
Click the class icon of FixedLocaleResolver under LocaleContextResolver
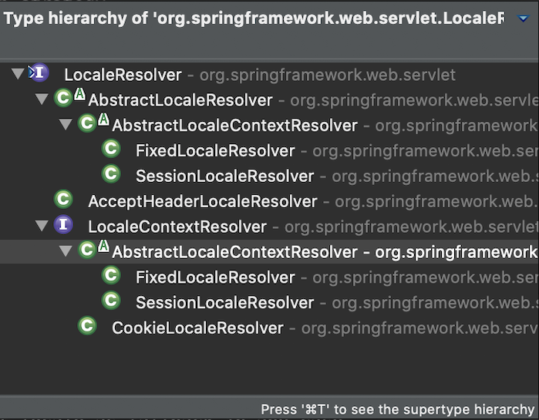click(x=111, y=275)
